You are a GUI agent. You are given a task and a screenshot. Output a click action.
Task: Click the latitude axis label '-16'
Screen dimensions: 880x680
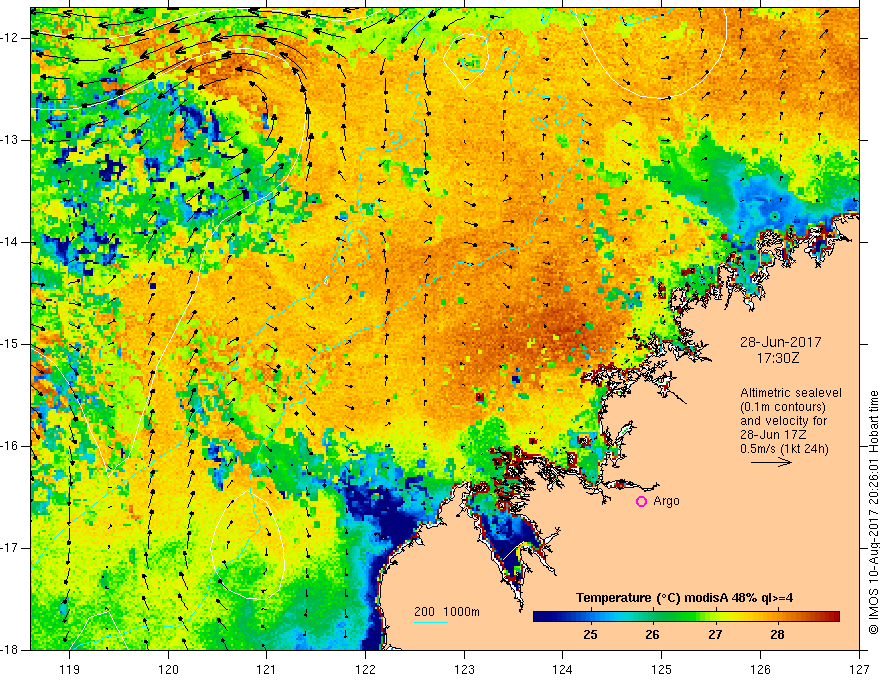click(10, 446)
